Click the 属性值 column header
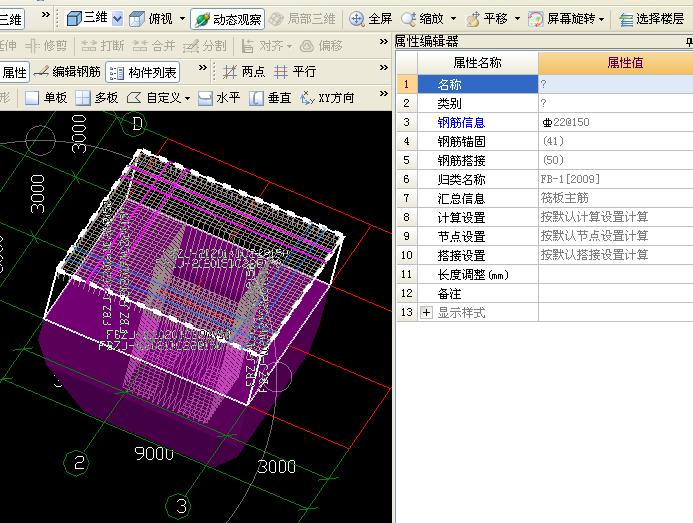Viewport: 693px width, 523px height. tap(616, 63)
